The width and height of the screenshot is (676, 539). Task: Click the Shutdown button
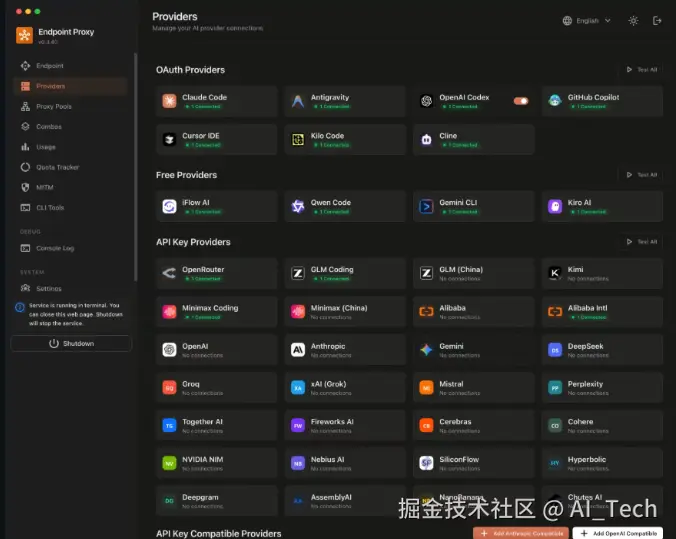[71, 343]
